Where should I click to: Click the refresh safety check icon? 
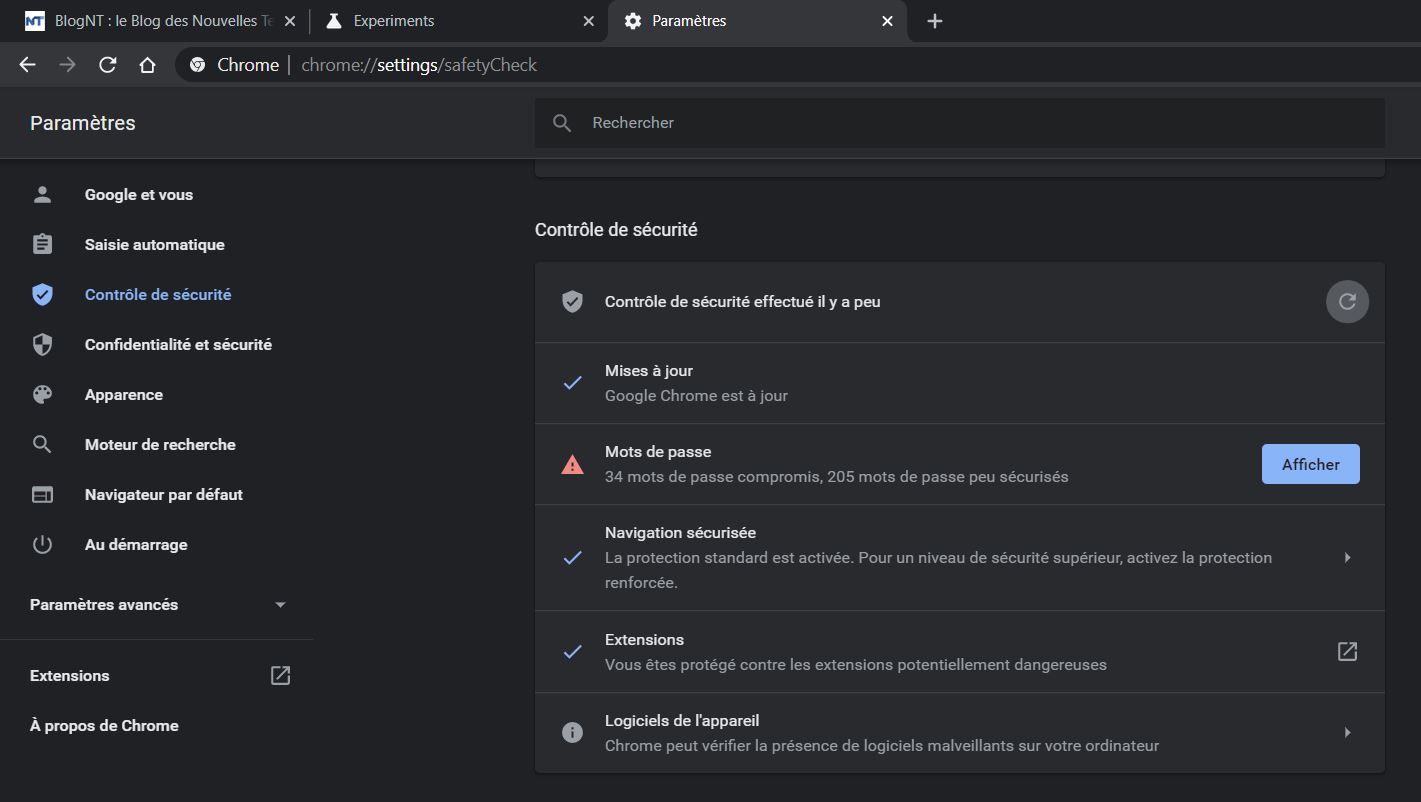pos(1347,302)
